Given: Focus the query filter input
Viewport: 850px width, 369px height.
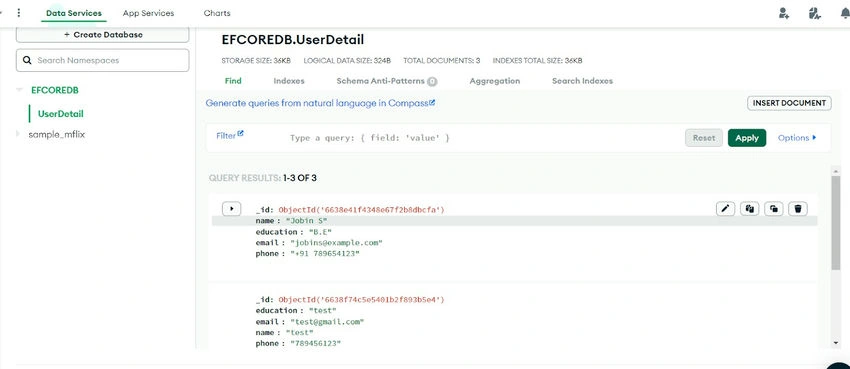Looking at the screenshot, I should [x=482, y=138].
